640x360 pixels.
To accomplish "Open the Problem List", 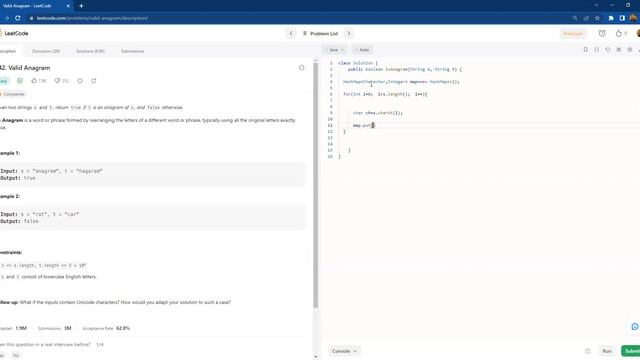I will coord(320,33).
